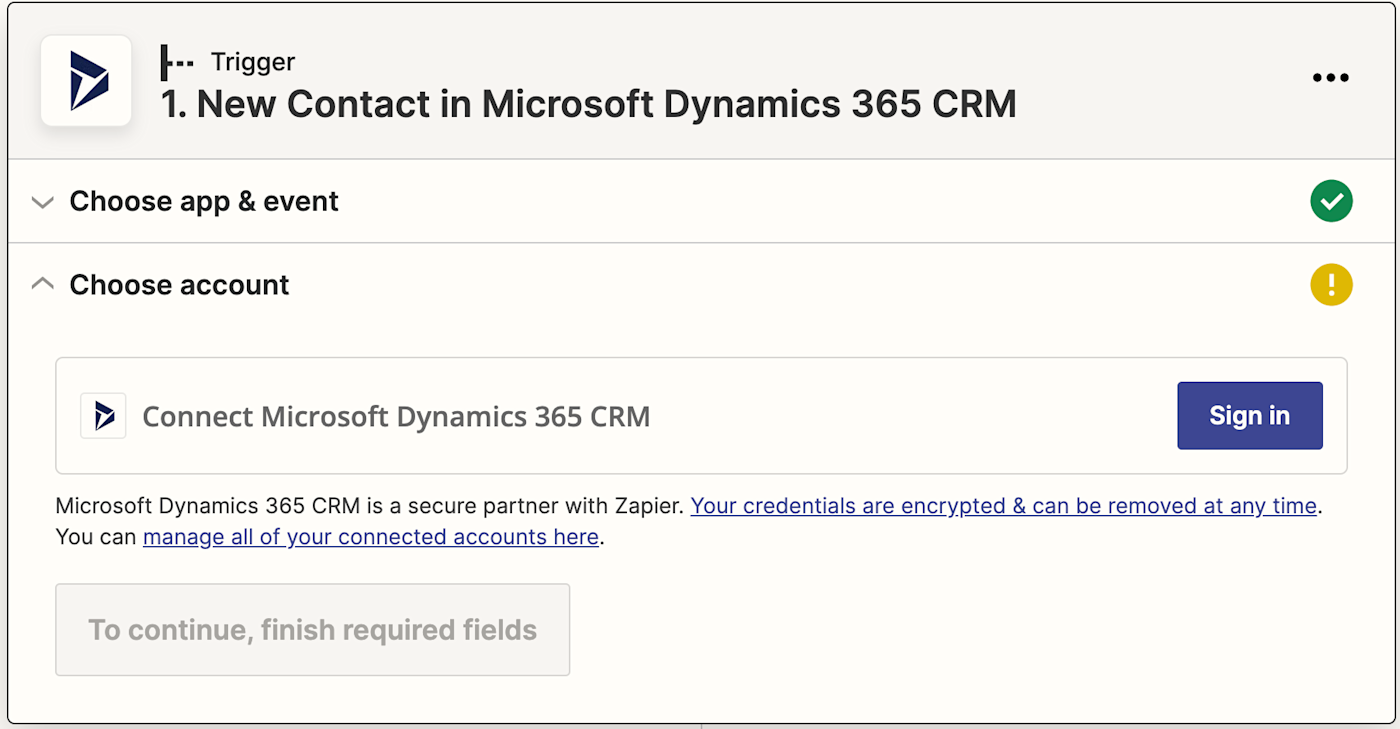This screenshot has width=1400, height=729.
Task: Click empty area inside the connect account box
Action: tap(900, 416)
